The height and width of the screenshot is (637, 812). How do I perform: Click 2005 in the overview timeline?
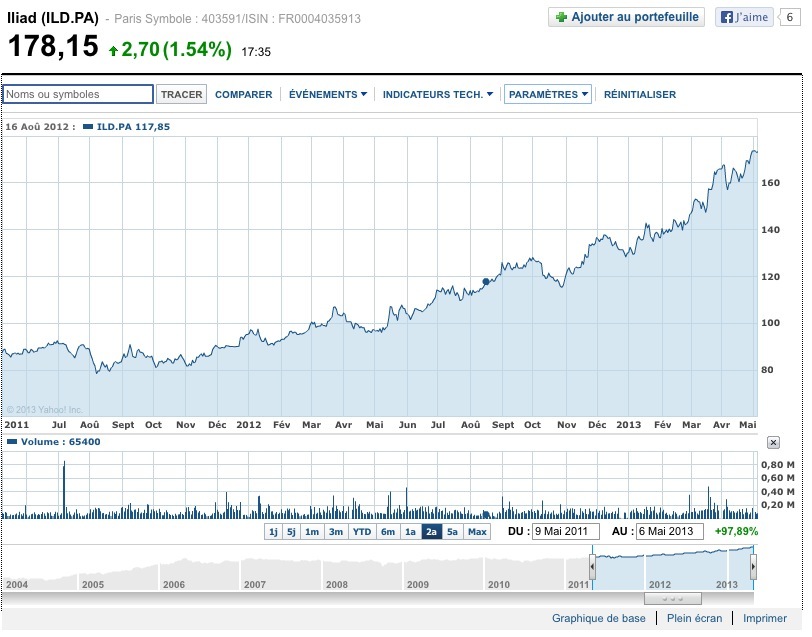click(x=93, y=584)
